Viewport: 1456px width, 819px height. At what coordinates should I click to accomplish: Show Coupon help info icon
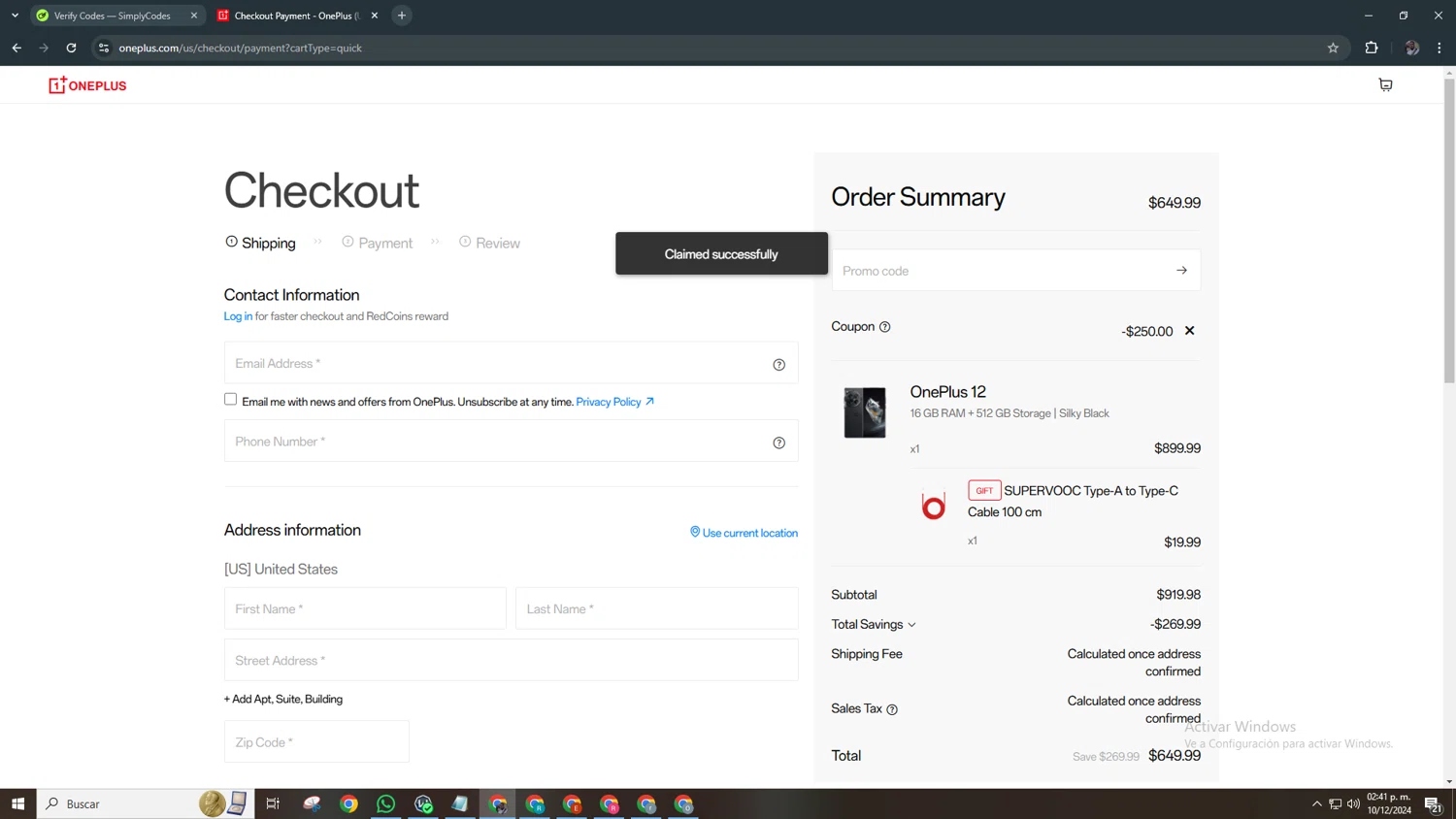click(x=884, y=327)
